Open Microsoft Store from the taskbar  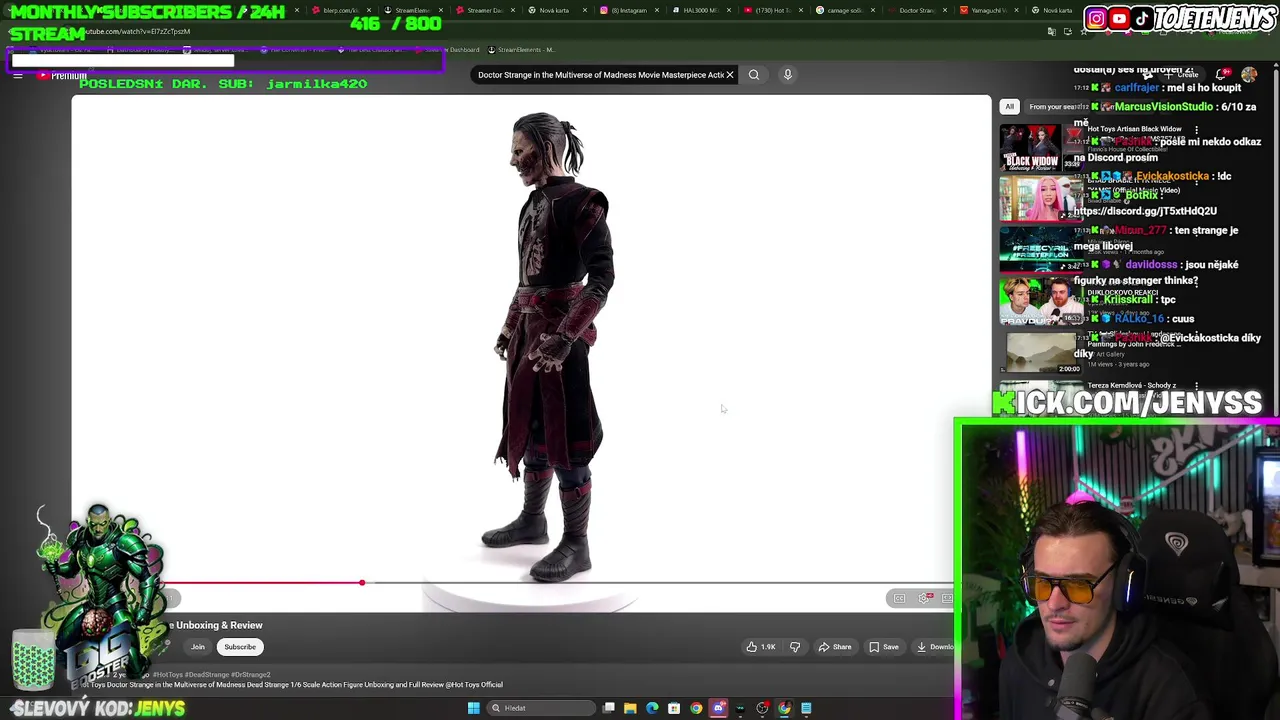(674, 708)
